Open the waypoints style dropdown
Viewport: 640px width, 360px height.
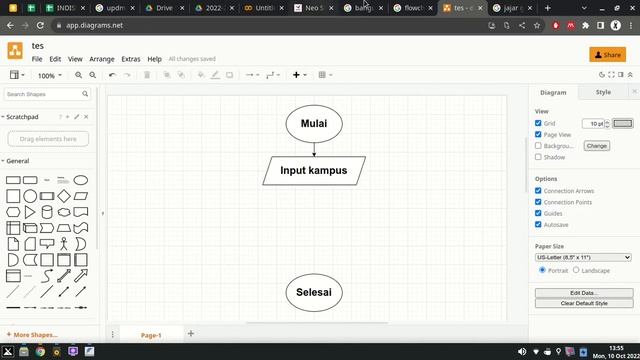(x=273, y=75)
